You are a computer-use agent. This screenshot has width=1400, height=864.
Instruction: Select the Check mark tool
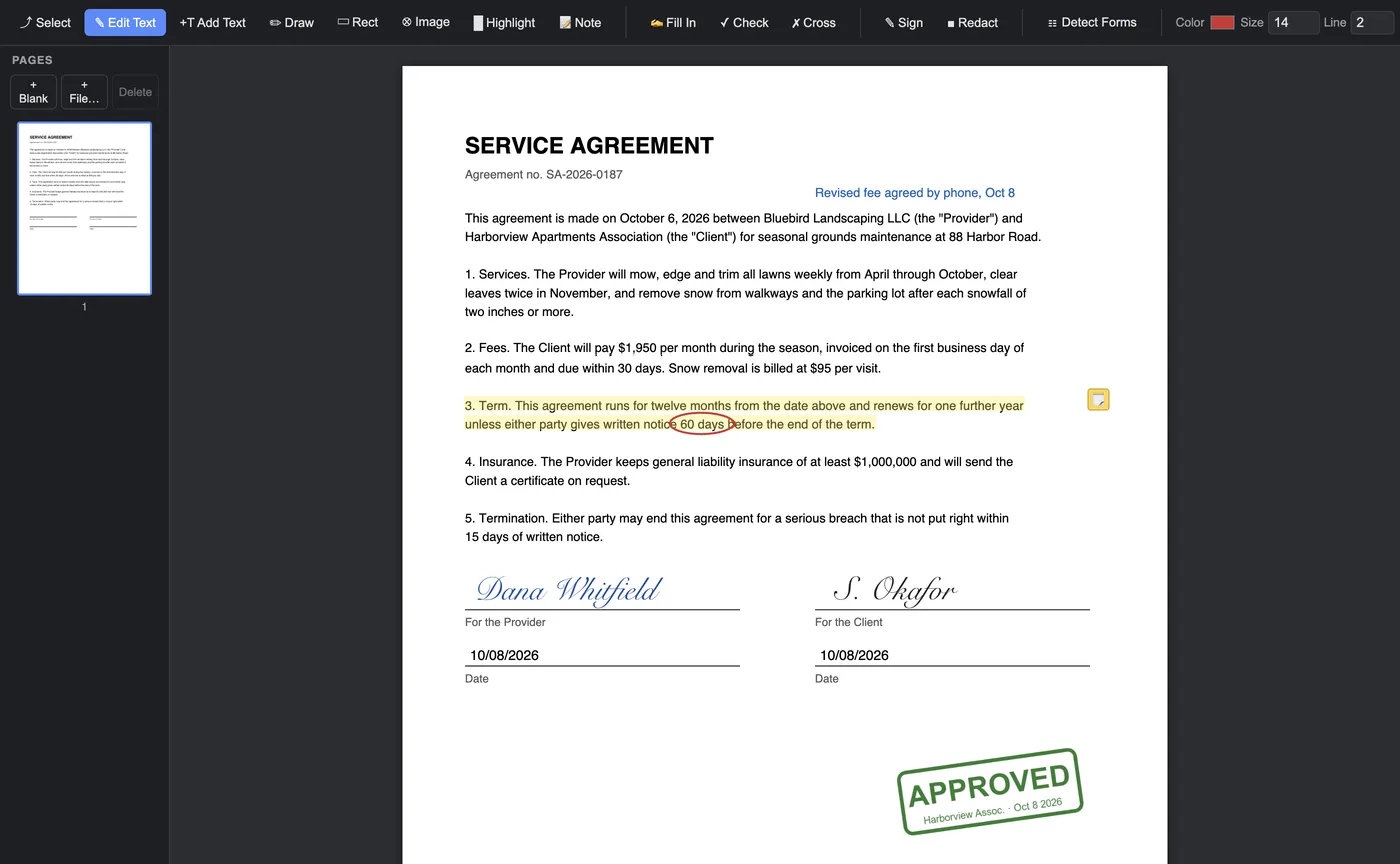coord(744,22)
